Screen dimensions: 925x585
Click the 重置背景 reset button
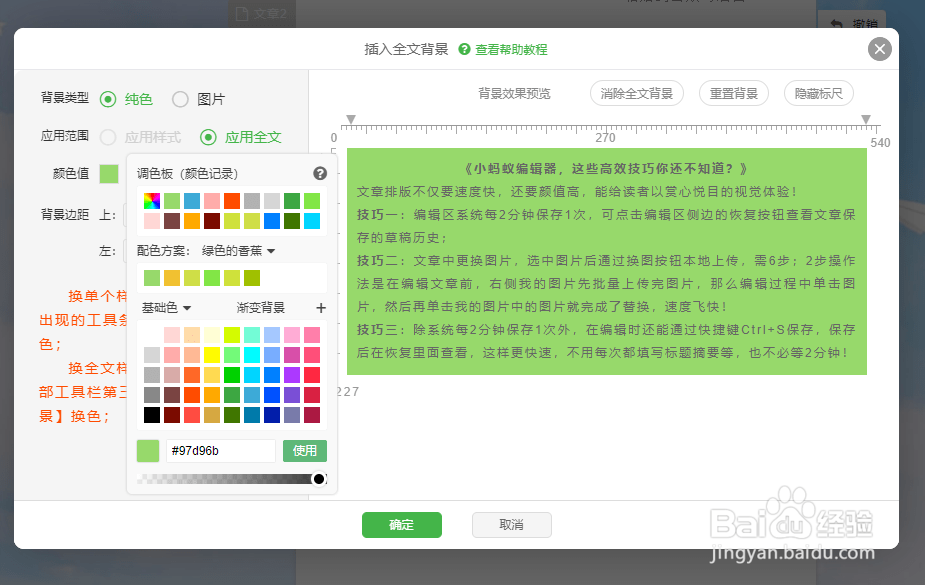click(734, 93)
